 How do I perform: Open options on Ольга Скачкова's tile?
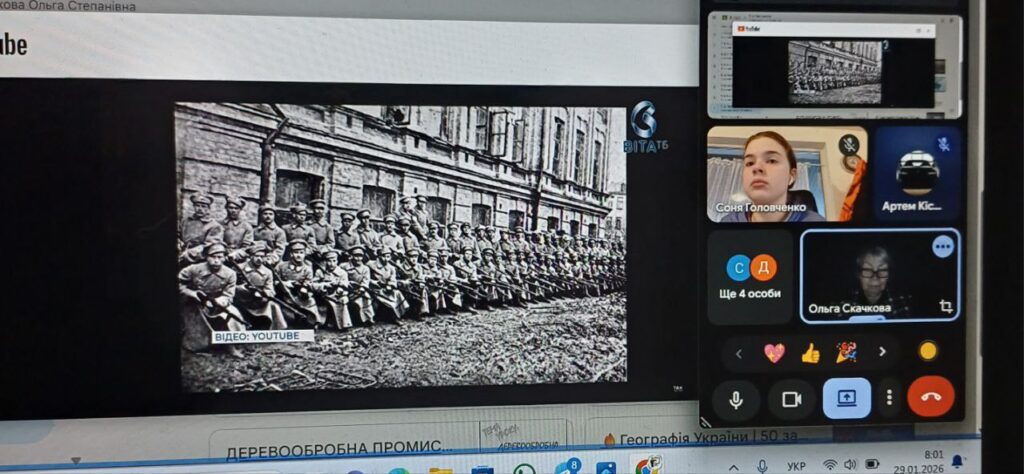click(x=942, y=247)
